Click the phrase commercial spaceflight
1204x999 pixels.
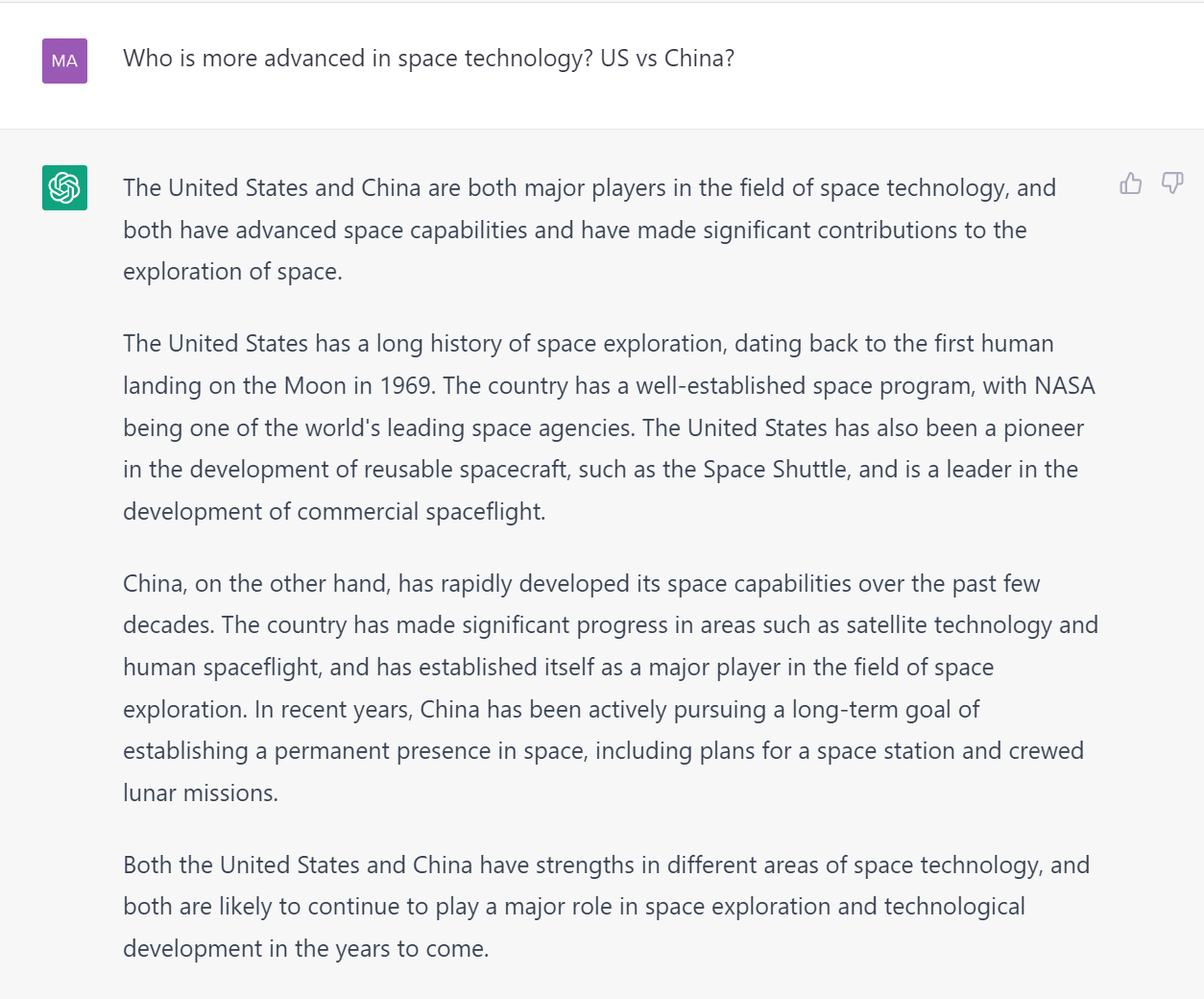(421, 512)
